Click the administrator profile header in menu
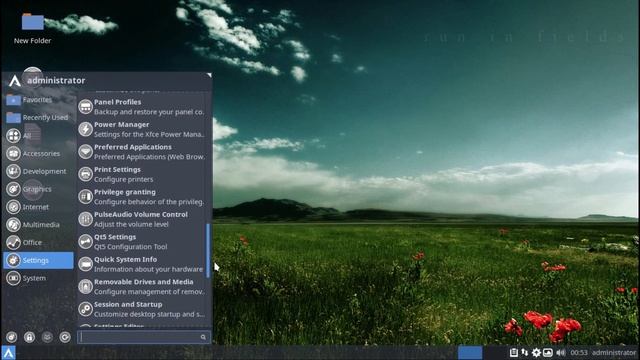The width and height of the screenshot is (640, 360). tap(48, 80)
